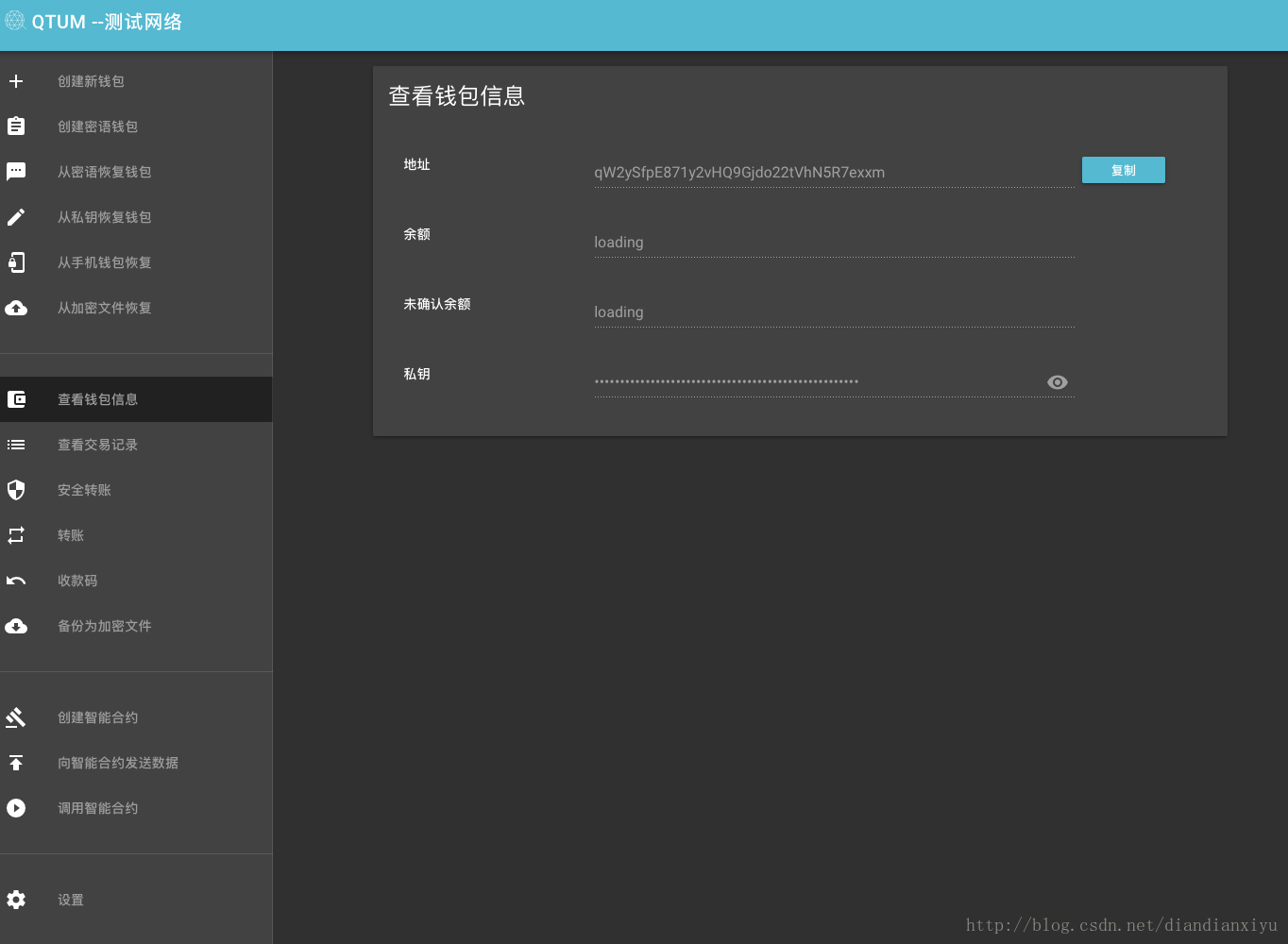Click the 私钥 label
The width and height of the screenshot is (1288, 944).
pyautogui.click(x=416, y=374)
